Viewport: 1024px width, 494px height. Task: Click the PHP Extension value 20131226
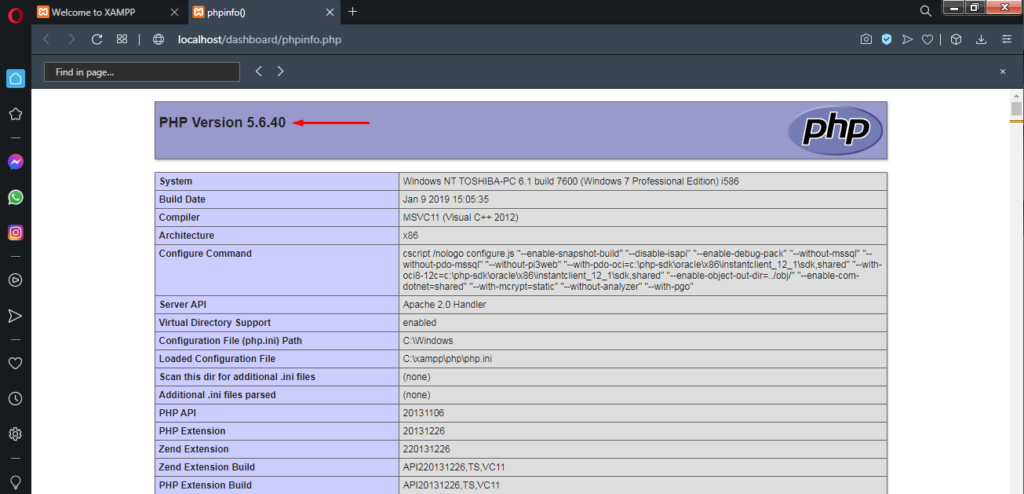click(424, 431)
